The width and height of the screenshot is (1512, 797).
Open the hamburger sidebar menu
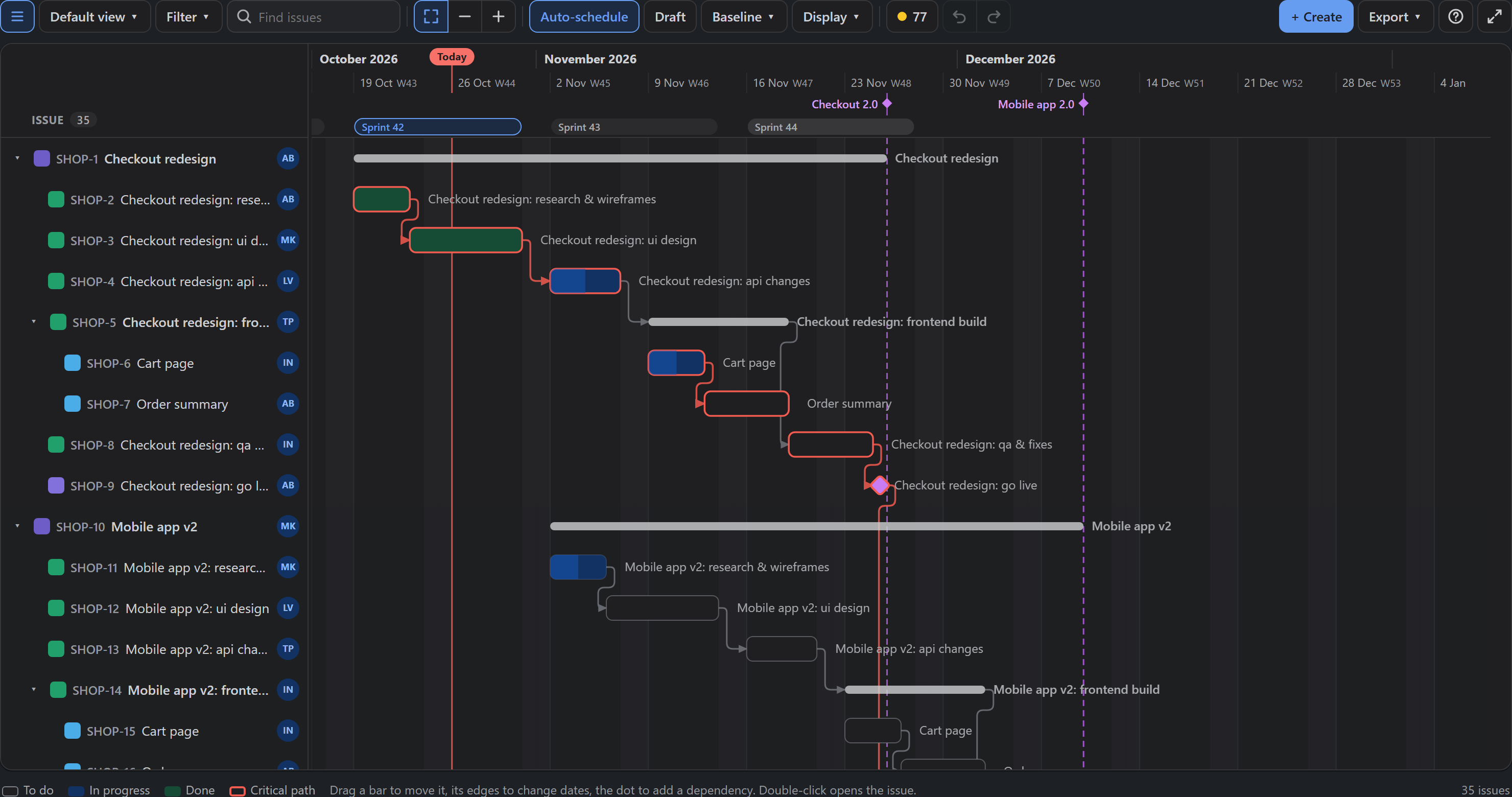[17, 16]
